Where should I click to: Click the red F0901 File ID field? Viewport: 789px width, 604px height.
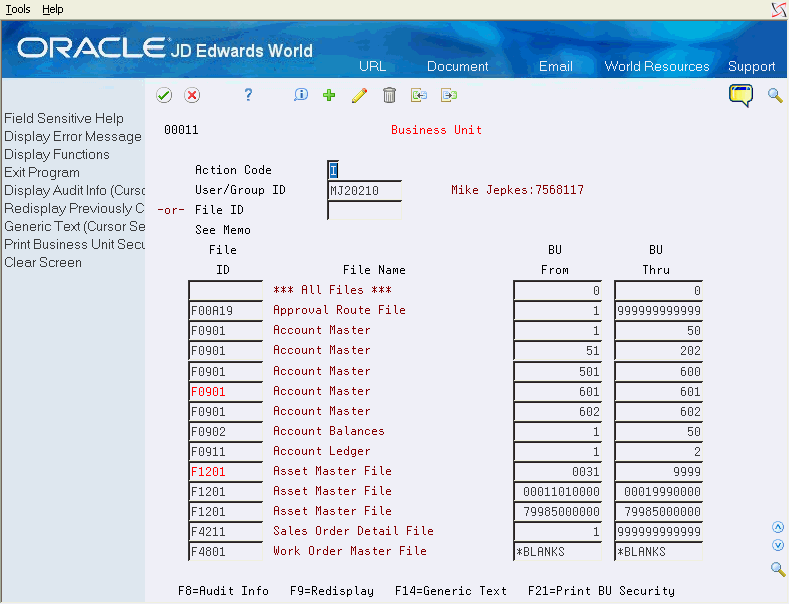click(x=225, y=391)
